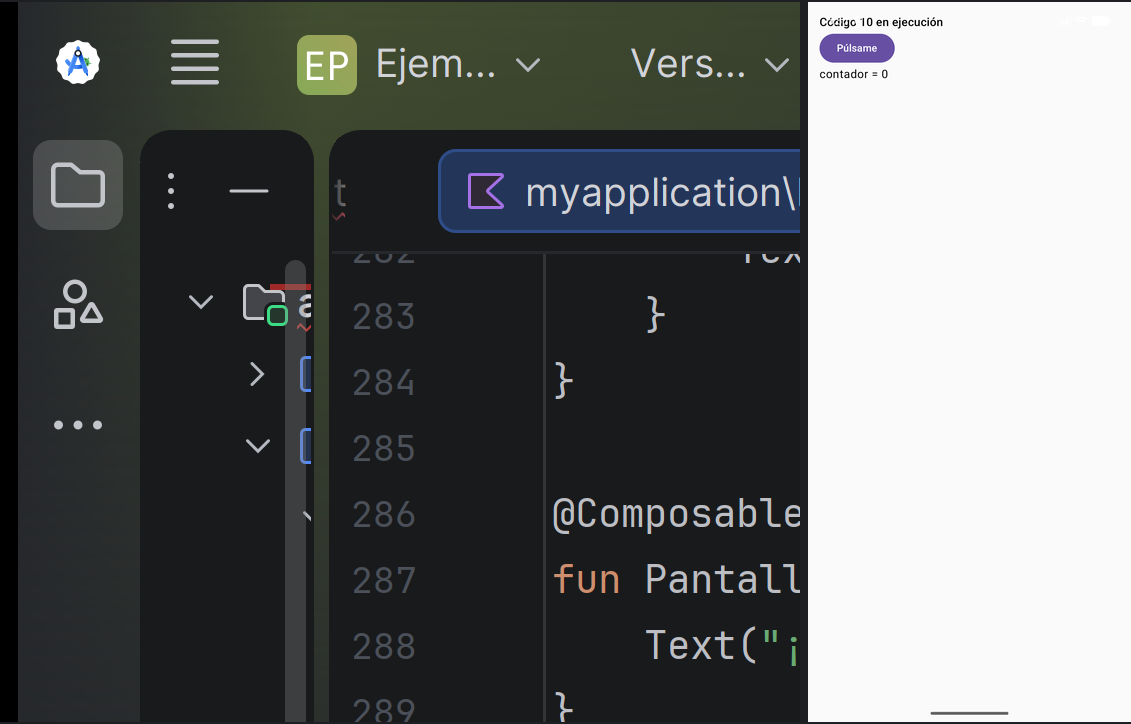Switch to the myapplication Kotlin file tab
Screen dimensions: 1131x724
619,191
